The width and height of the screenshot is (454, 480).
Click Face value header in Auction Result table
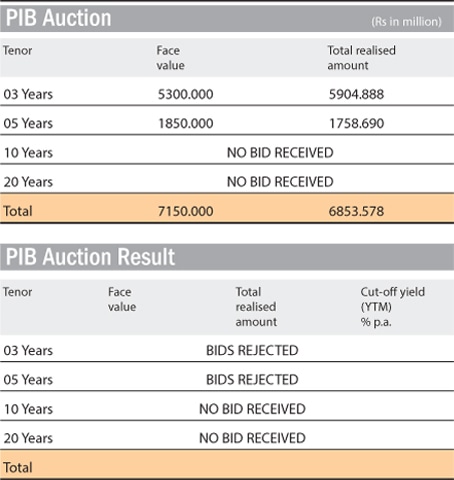tap(122, 299)
